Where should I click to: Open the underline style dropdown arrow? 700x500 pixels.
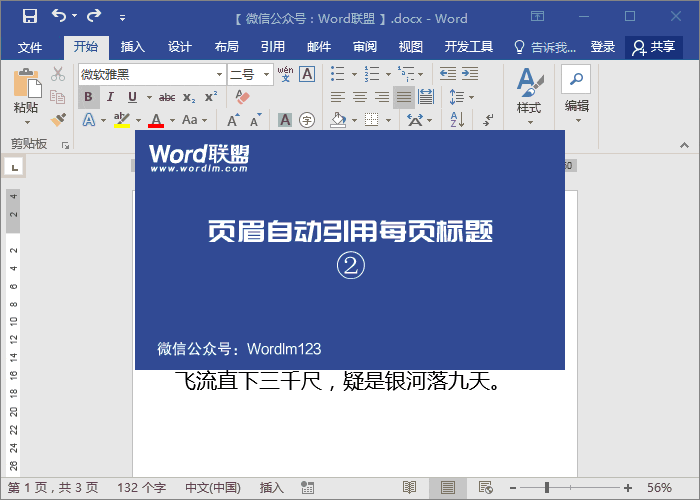click(x=149, y=97)
